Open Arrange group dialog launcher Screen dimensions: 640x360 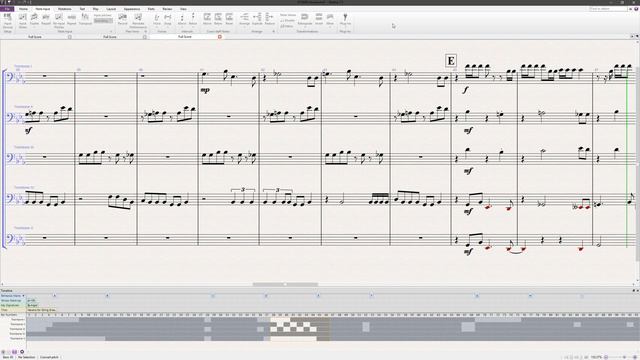273,31
